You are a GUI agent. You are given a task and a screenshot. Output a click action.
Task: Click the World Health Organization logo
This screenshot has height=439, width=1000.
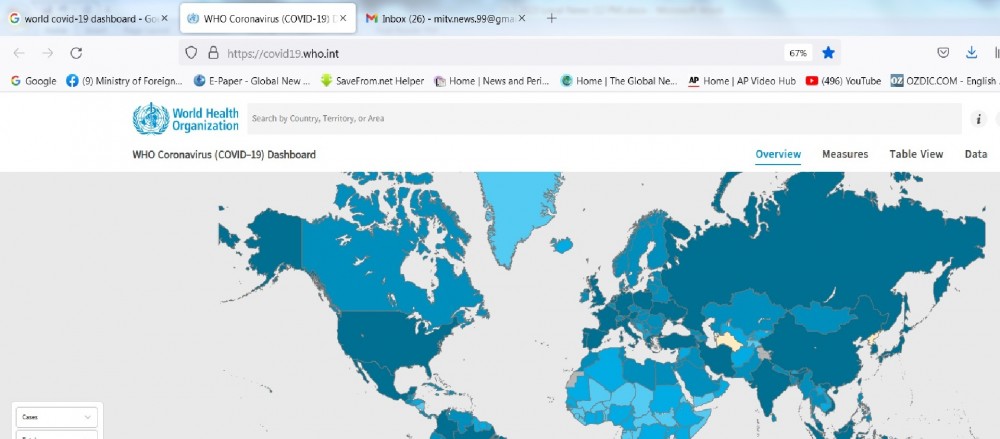click(x=186, y=118)
